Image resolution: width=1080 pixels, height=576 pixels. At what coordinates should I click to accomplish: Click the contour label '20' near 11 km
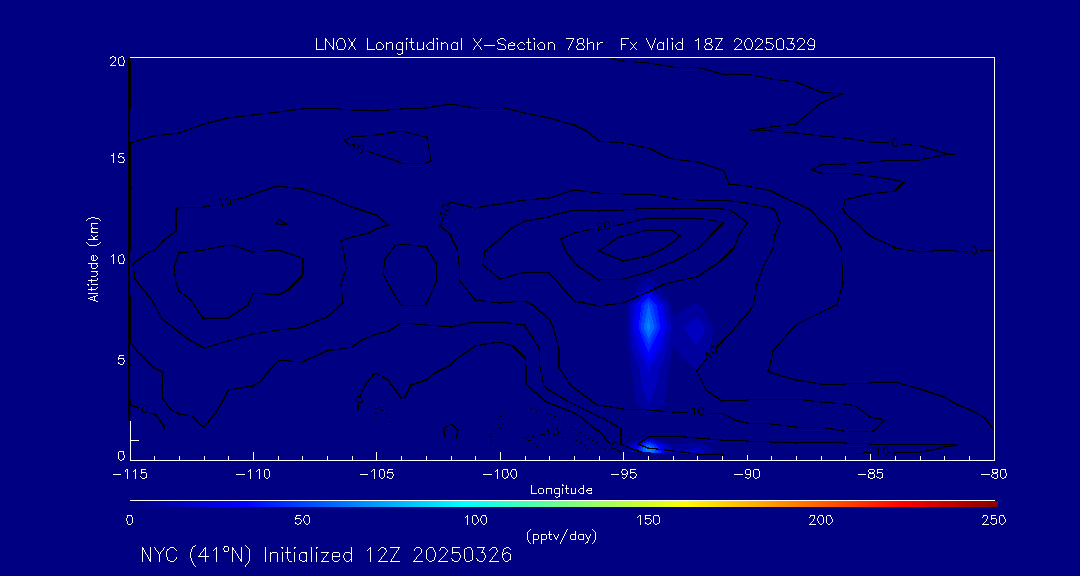(x=605, y=227)
